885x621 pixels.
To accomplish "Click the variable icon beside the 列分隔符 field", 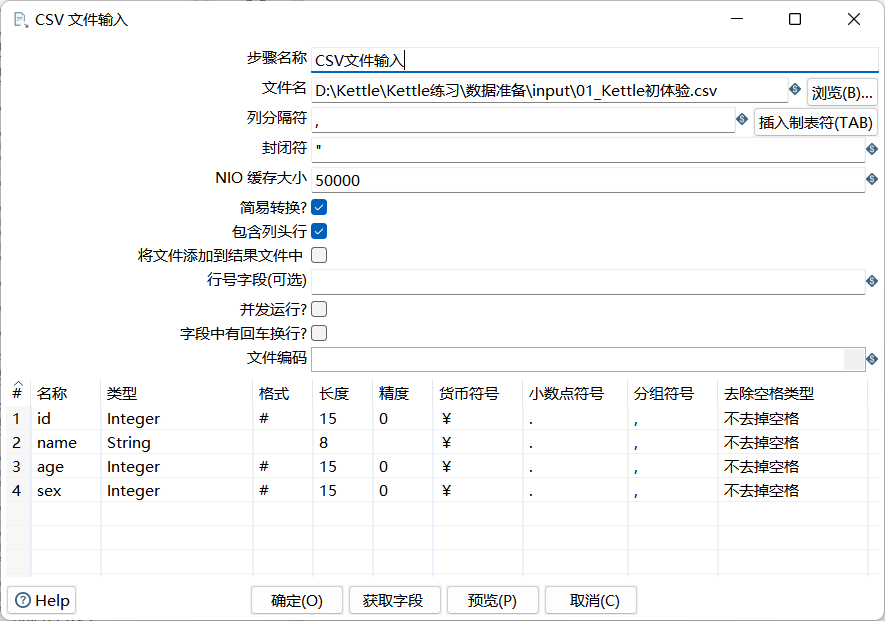I will [742, 119].
